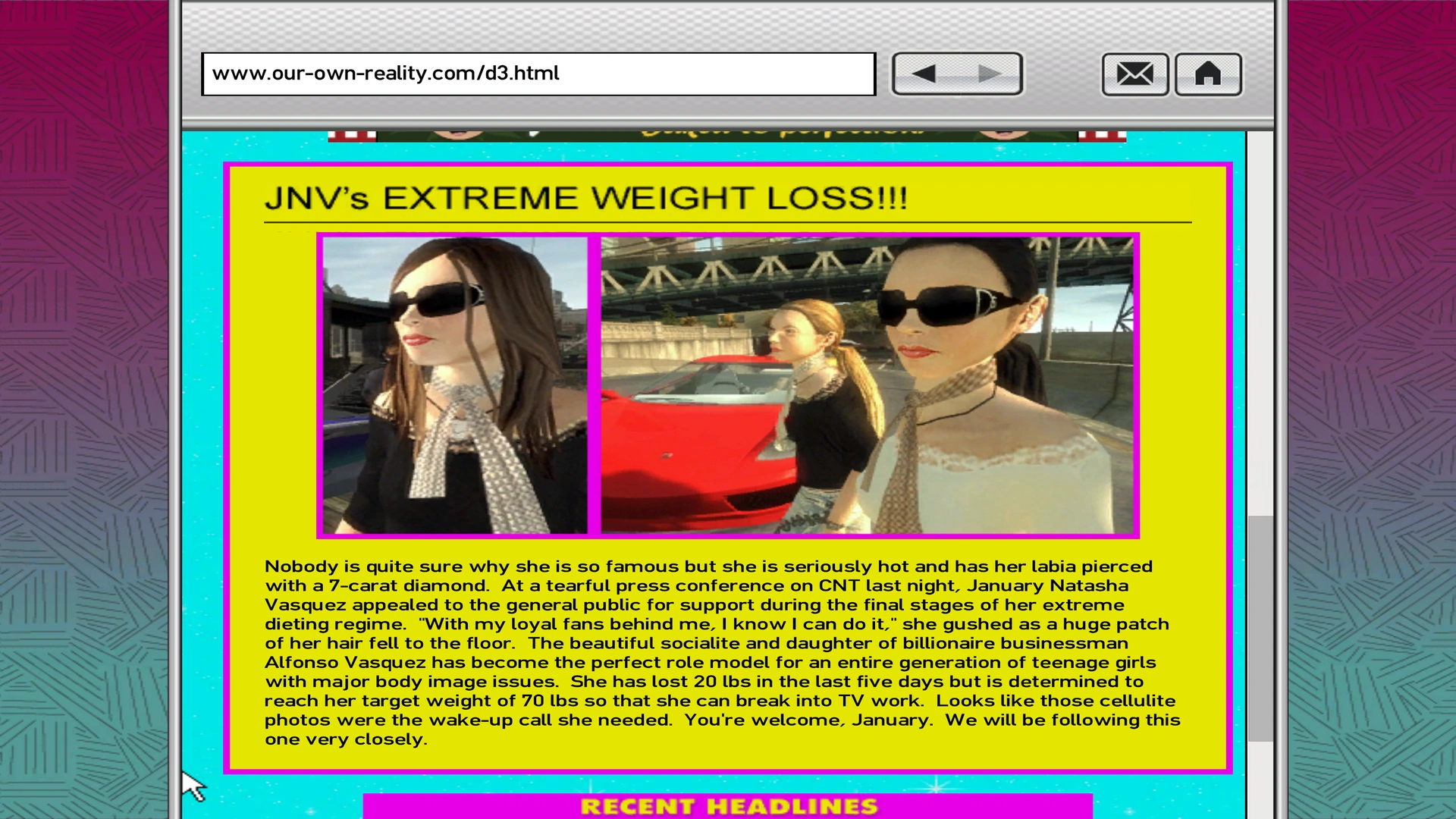1456x819 pixels.
Task: Select the left photo of brunette woman
Action: [454, 385]
